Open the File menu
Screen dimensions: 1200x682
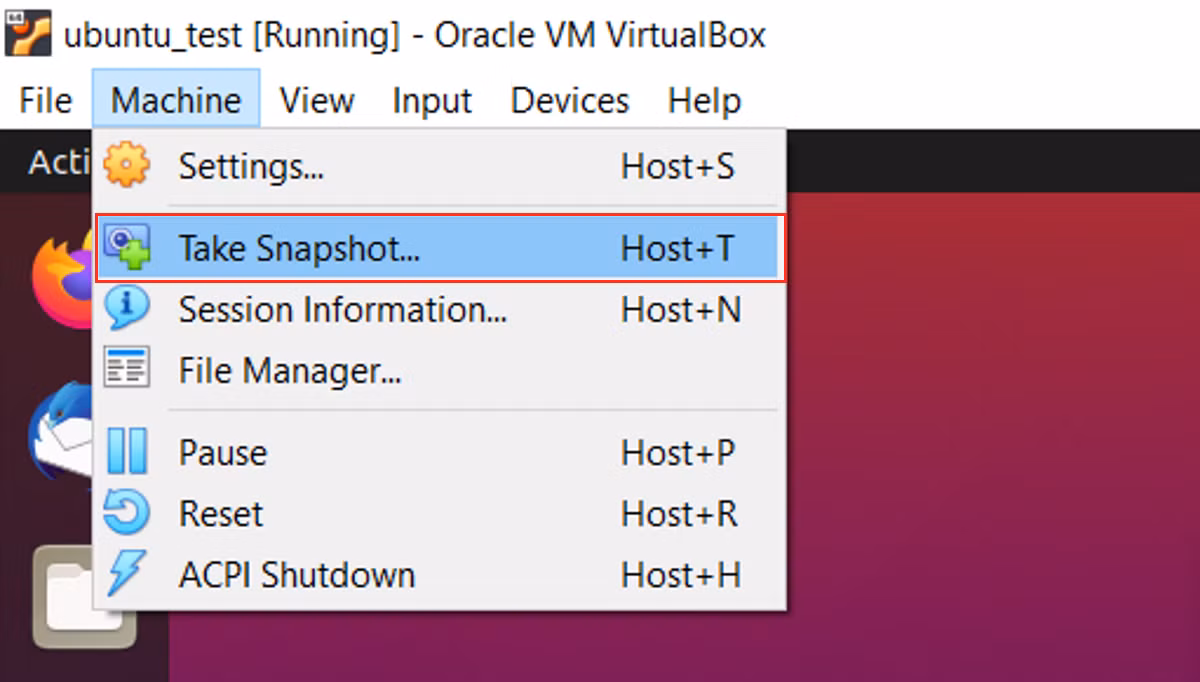(46, 100)
